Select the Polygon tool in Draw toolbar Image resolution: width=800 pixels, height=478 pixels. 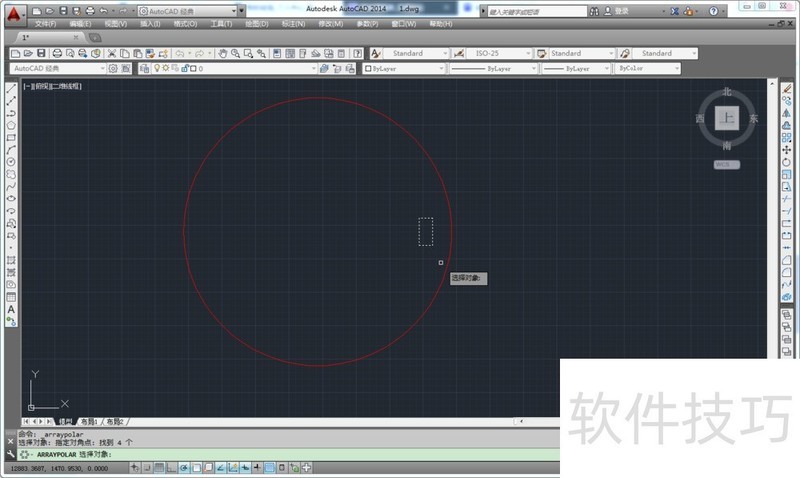click(11, 125)
